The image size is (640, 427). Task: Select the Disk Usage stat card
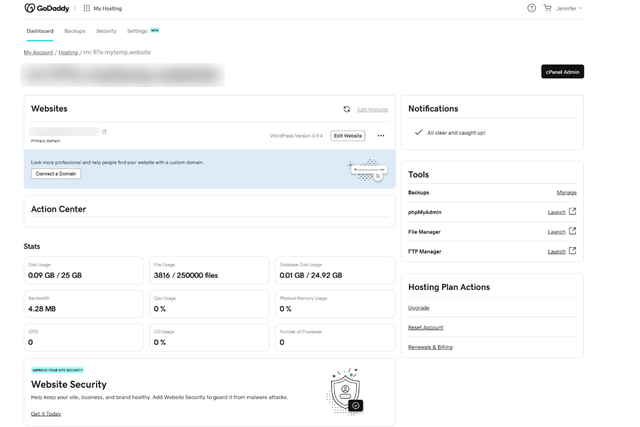tap(84, 270)
